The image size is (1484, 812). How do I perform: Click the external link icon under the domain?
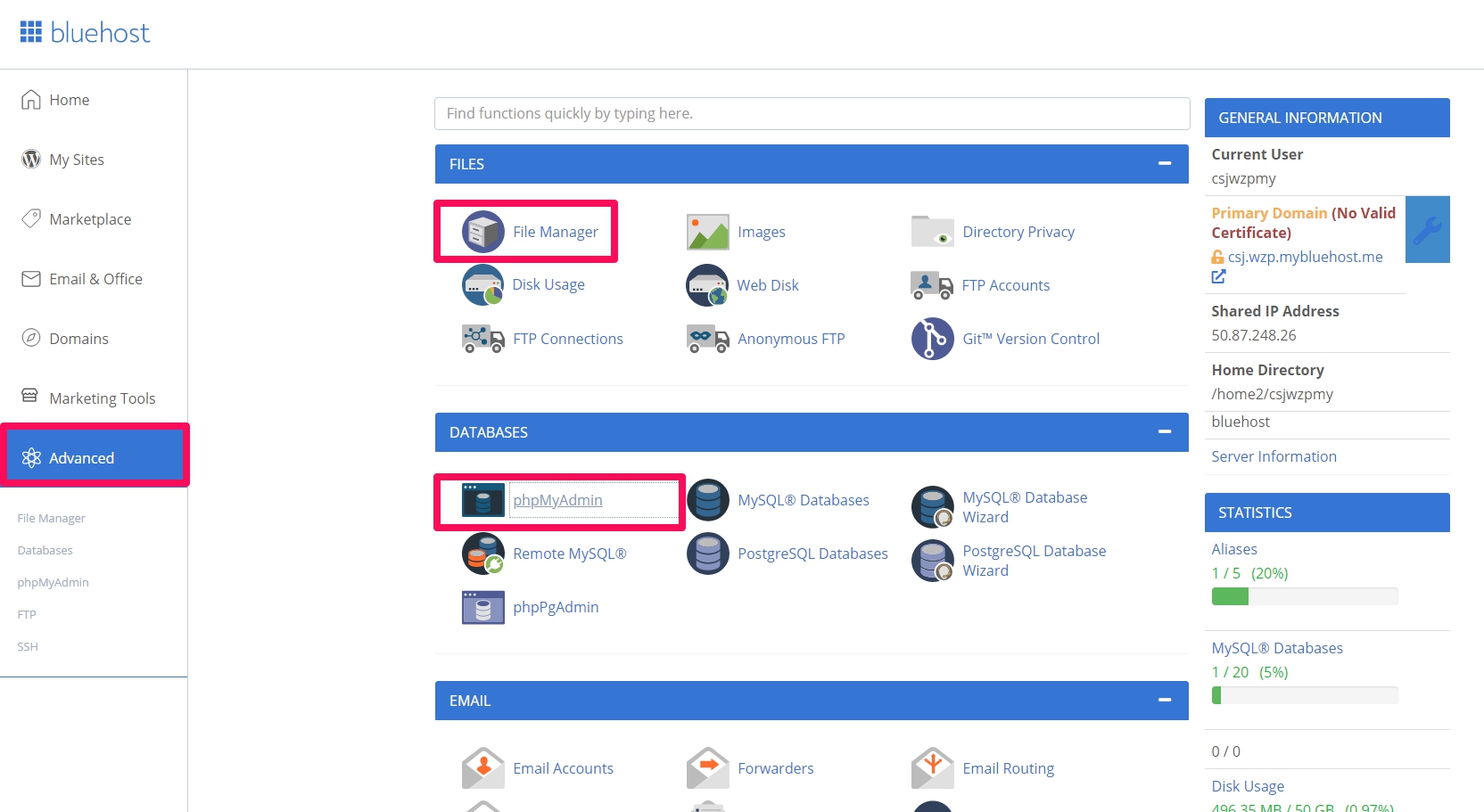point(1218,277)
